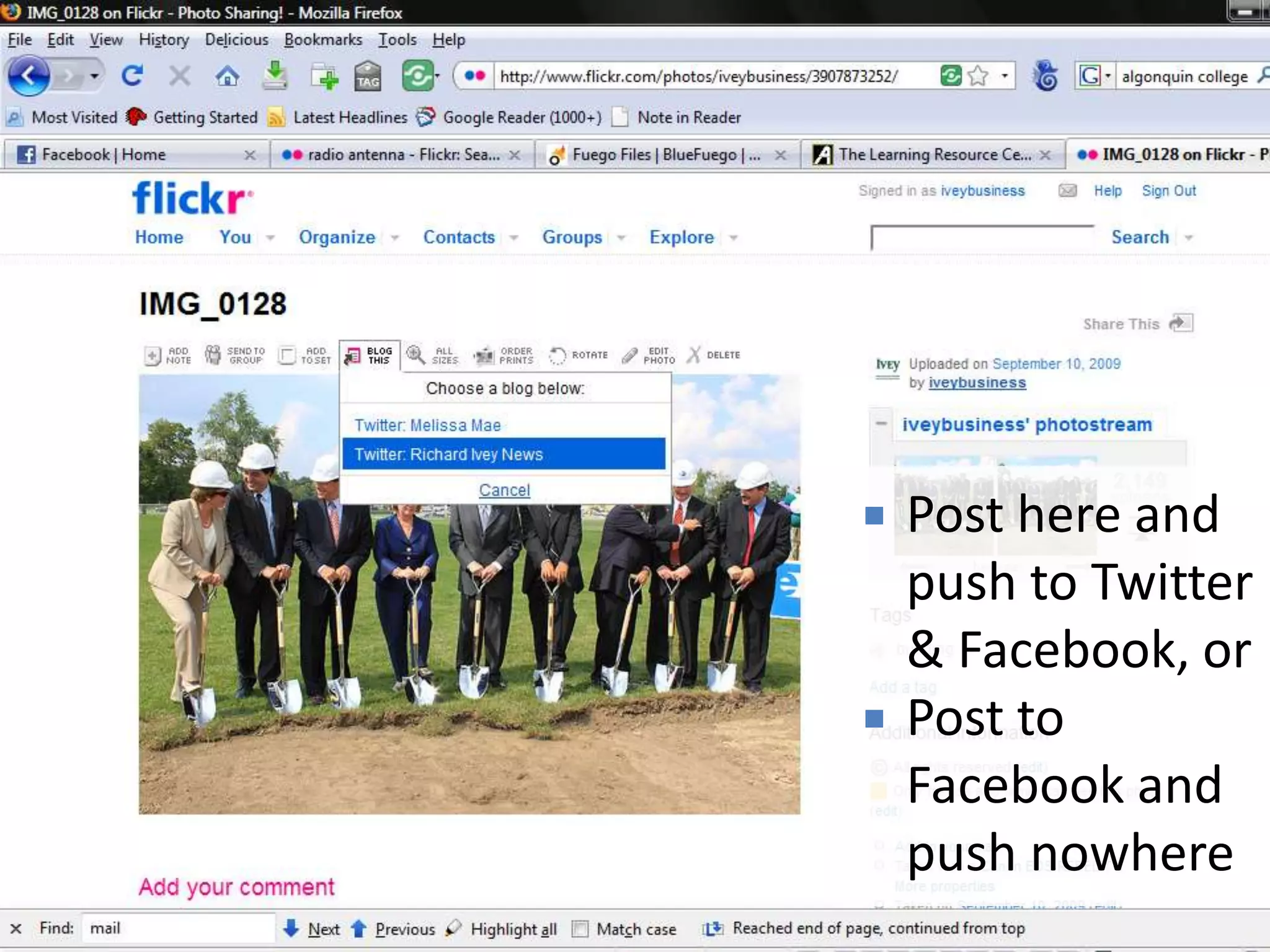Open the FlickrMail envelope icon
The height and width of the screenshot is (952, 1270).
[x=1067, y=190]
